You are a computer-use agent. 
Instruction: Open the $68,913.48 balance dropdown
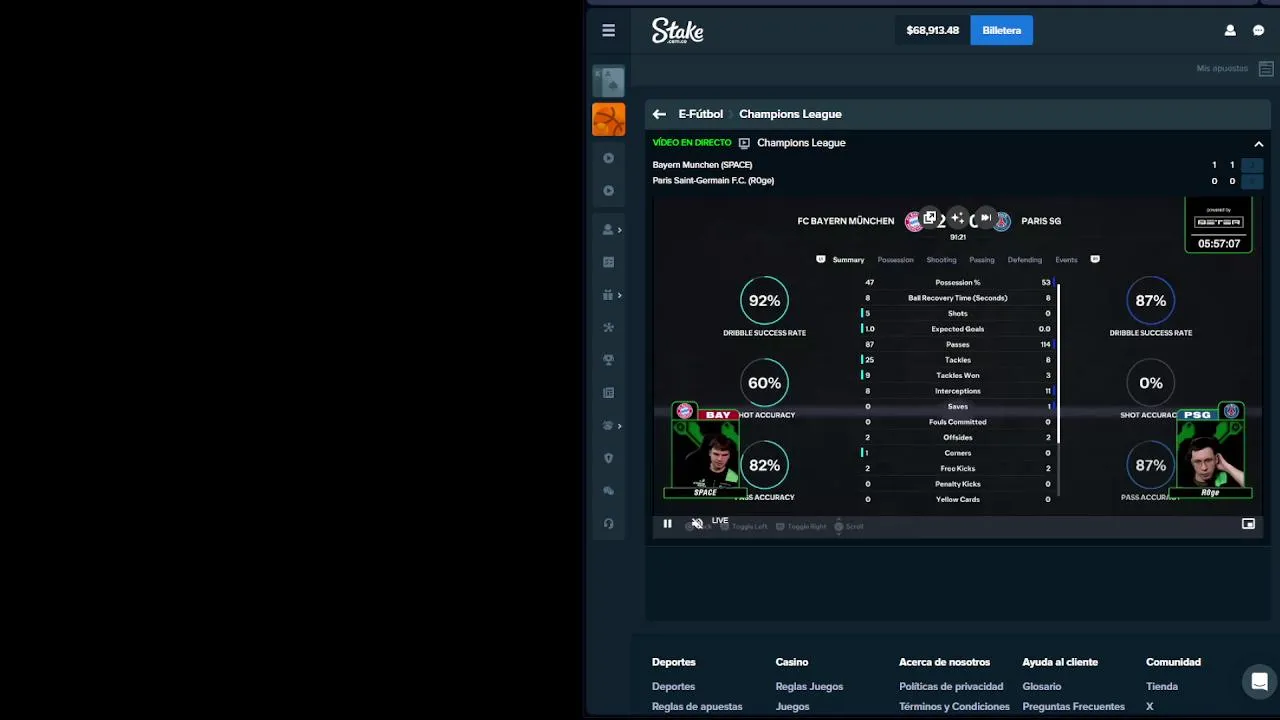click(x=933, y=30)
